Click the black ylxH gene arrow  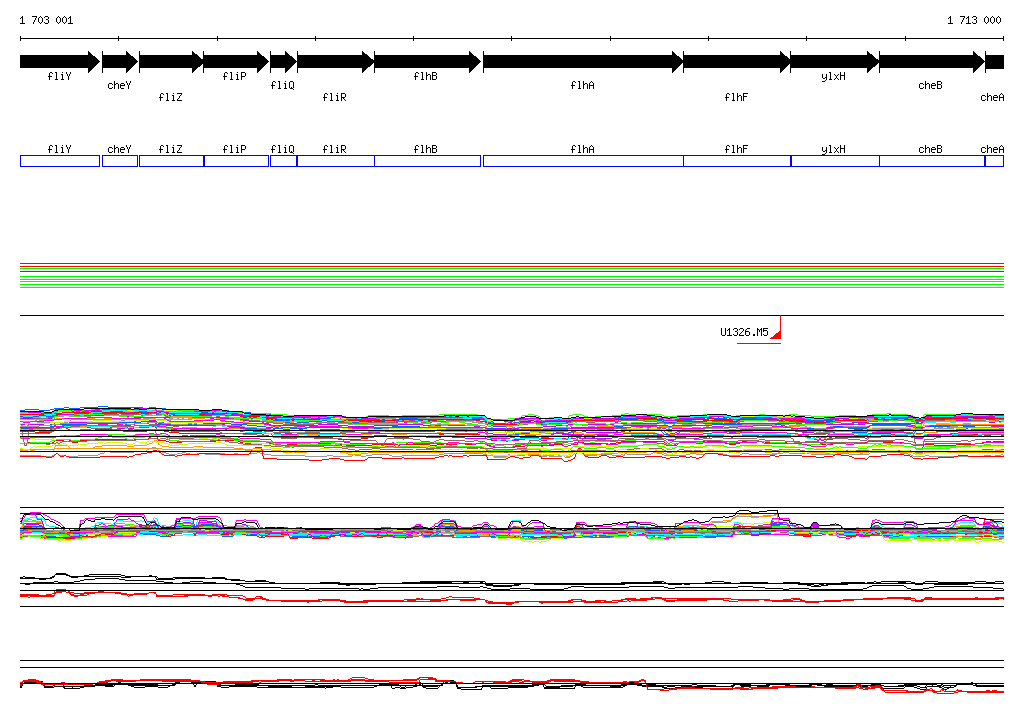click(x=834, y=62)
